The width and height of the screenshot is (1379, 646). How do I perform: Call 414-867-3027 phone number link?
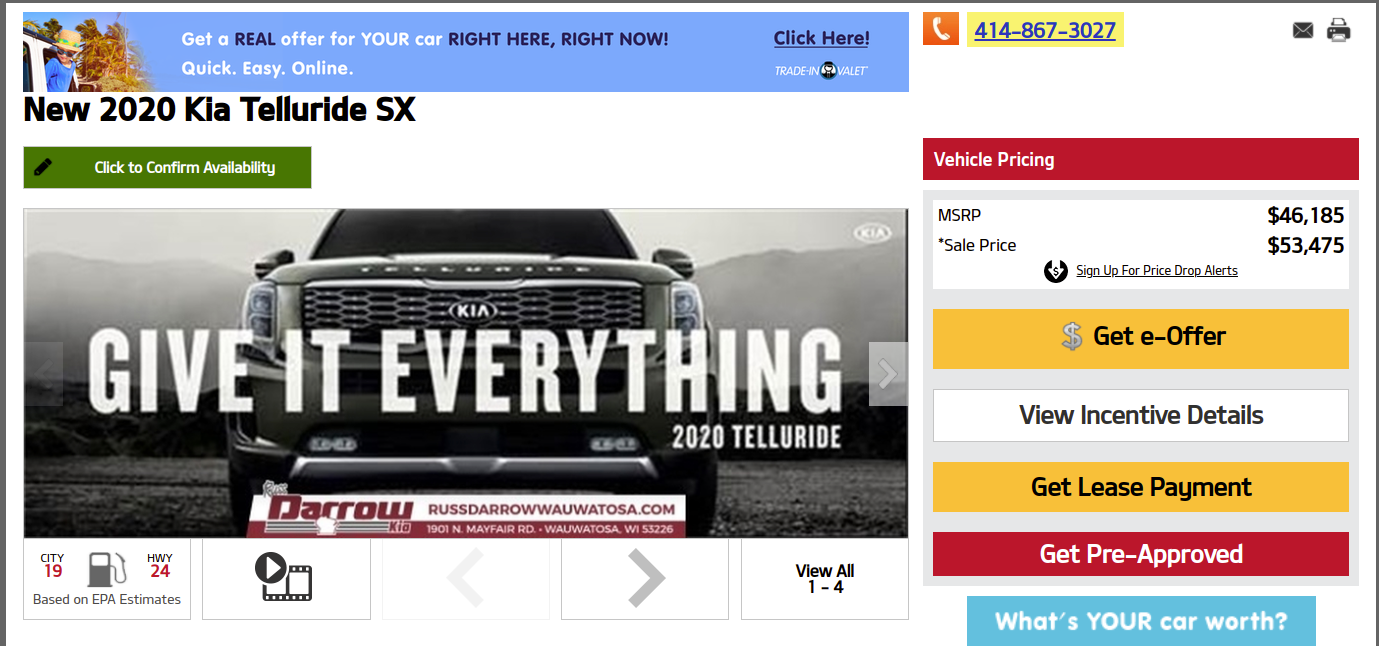(1045, 30)
